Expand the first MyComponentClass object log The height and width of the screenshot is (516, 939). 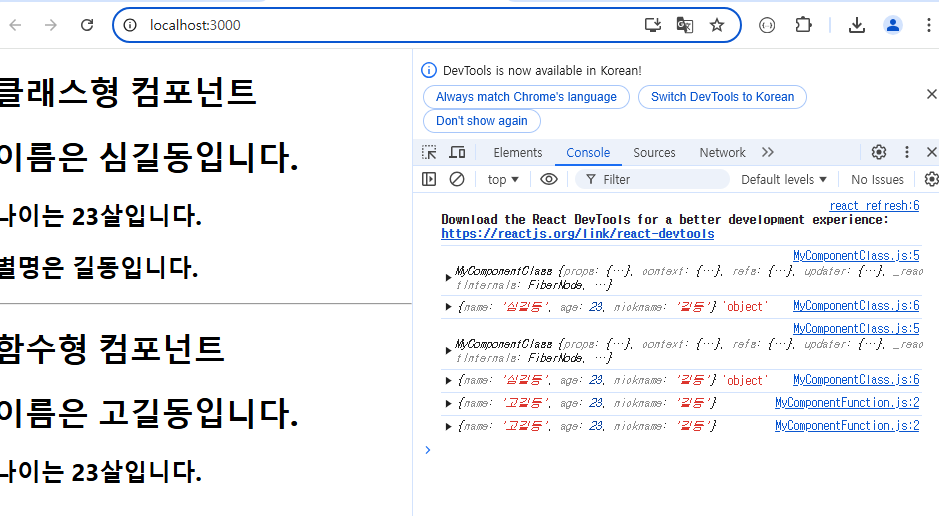click(x=448, y=278)
